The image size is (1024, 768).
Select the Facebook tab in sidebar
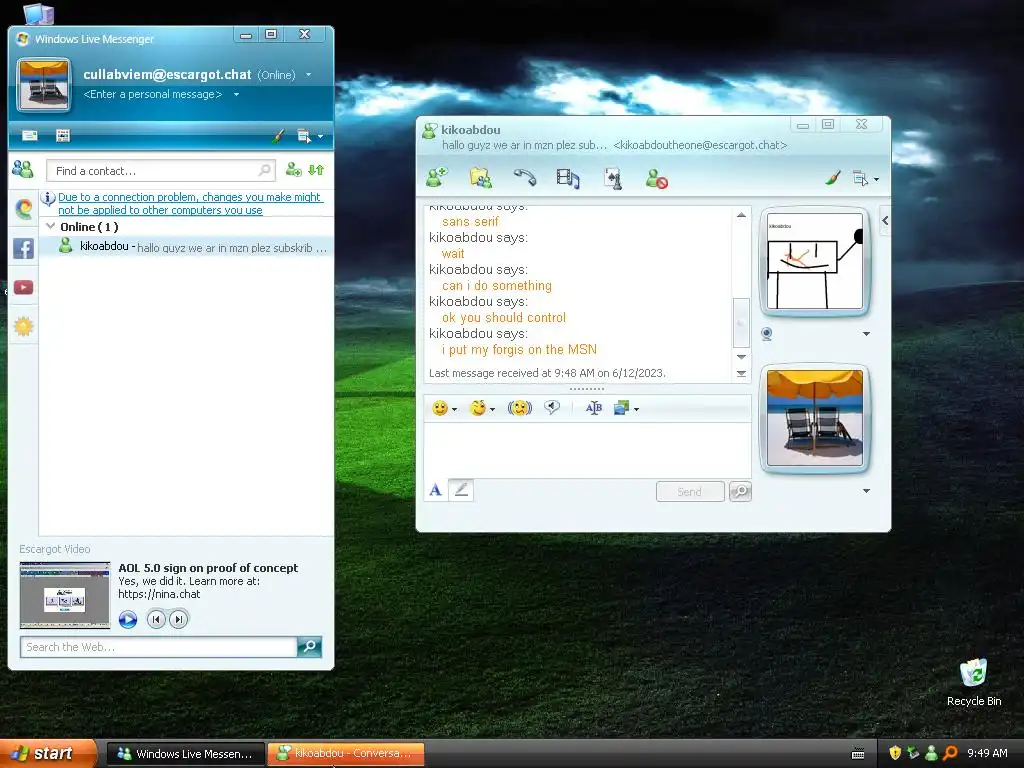pyautogui.click(x=24, y=248)
